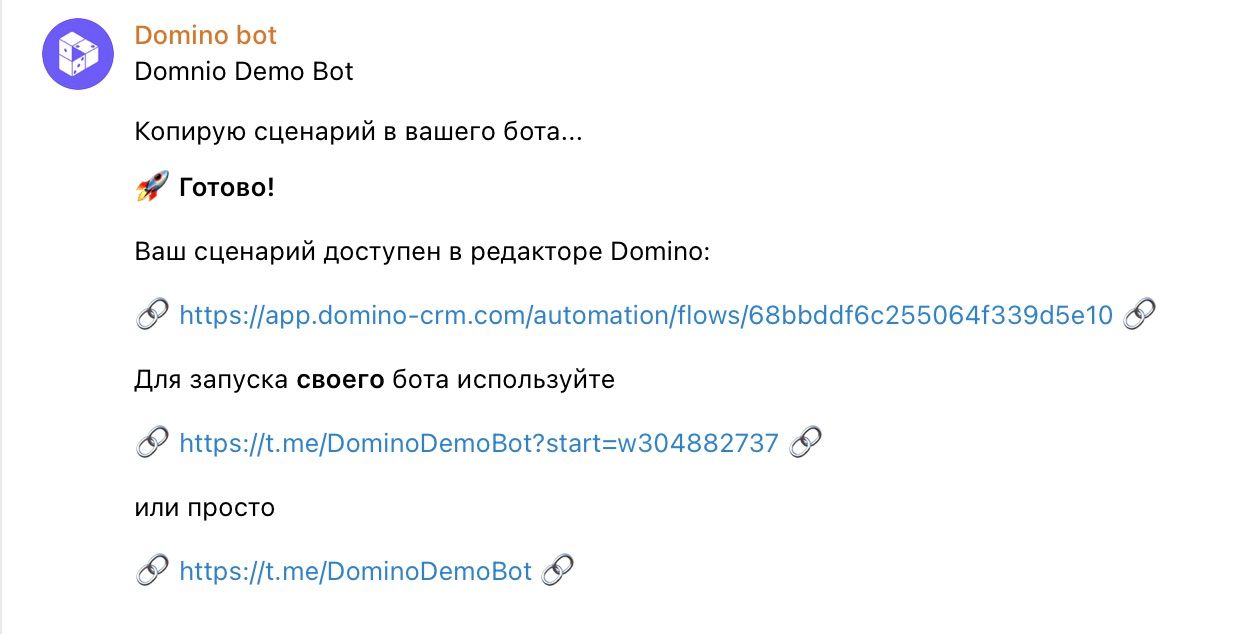Click chain emoji left of plain DominoDemoBot link

pos(151,571)
